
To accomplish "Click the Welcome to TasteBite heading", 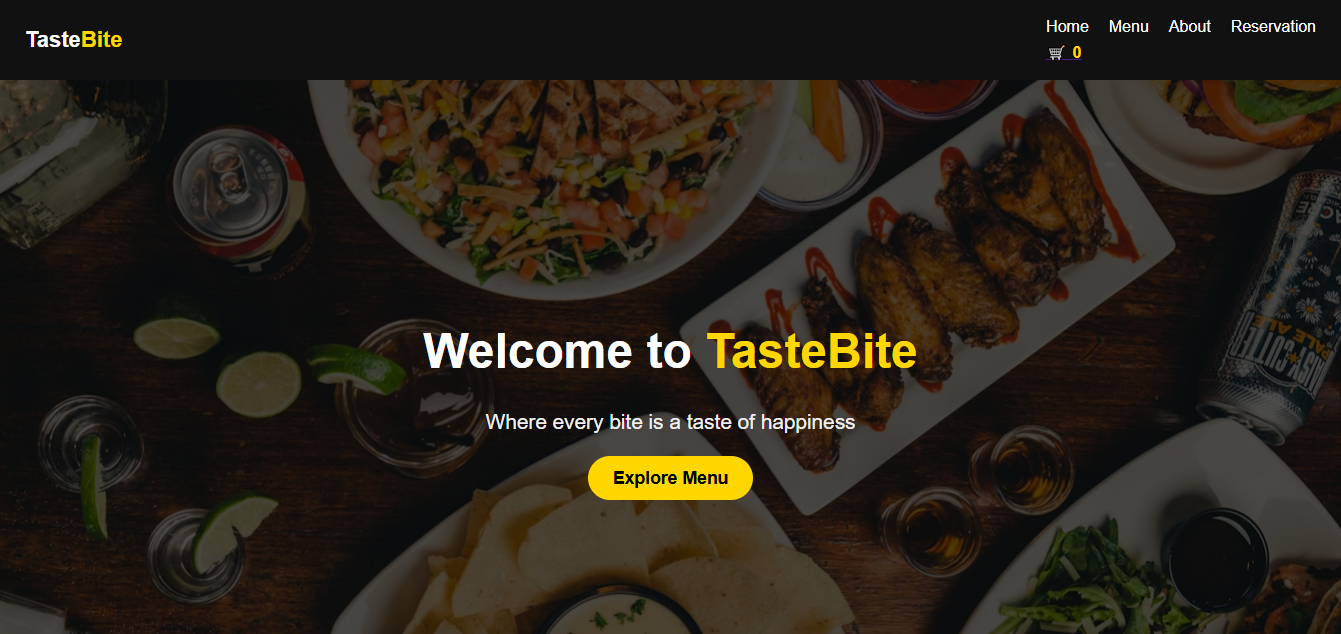I will (x=670, y=352).
